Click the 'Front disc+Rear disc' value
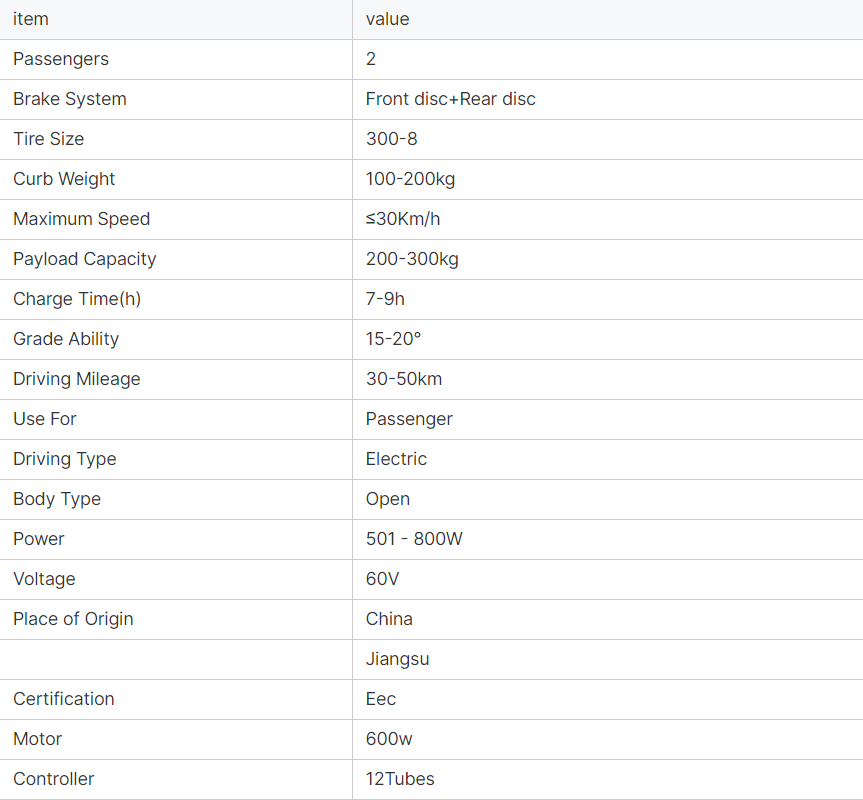863x800 pixels. pyautogui.click(x=450, y=99)
